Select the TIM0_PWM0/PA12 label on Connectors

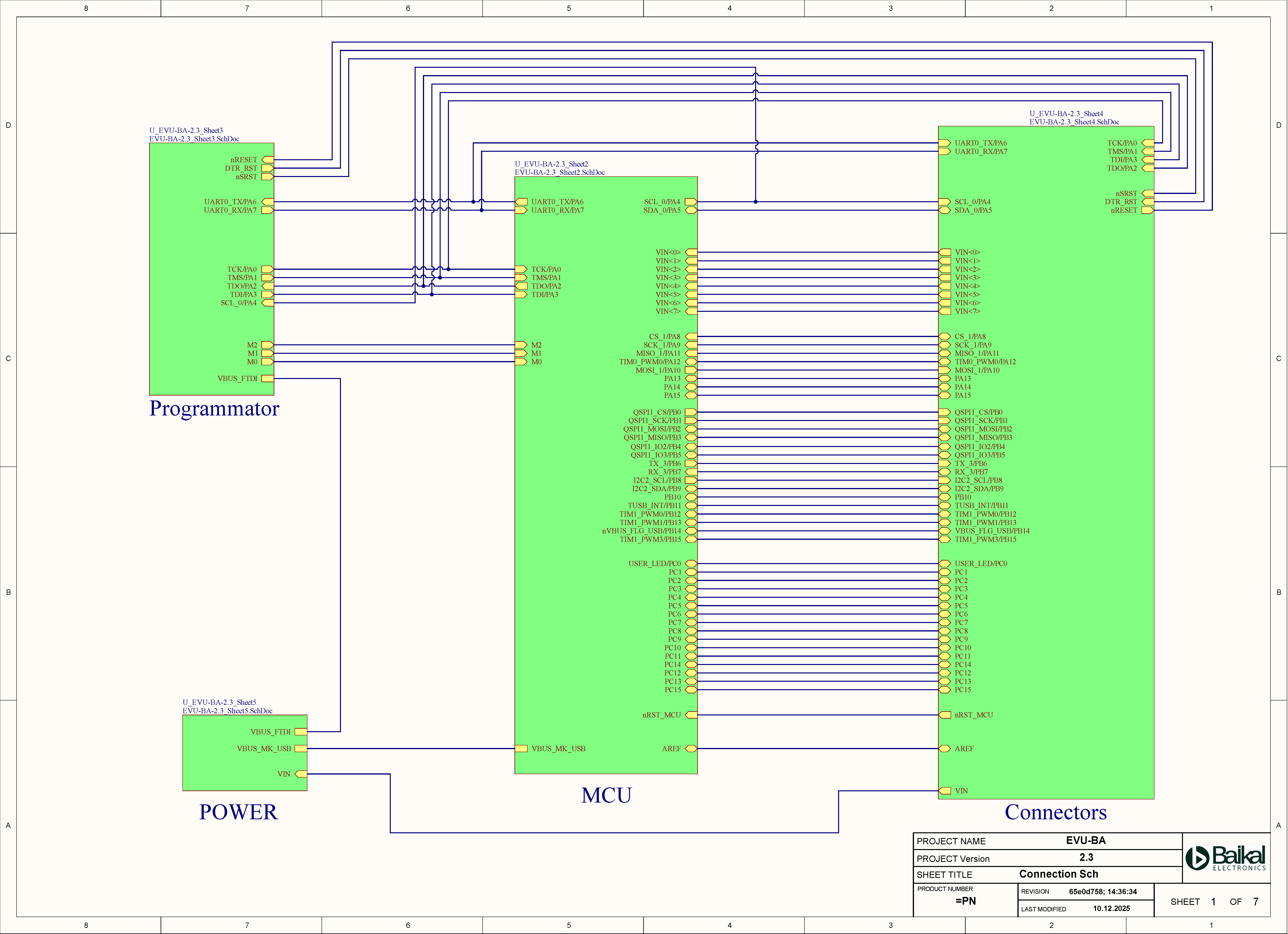[985, 362]
